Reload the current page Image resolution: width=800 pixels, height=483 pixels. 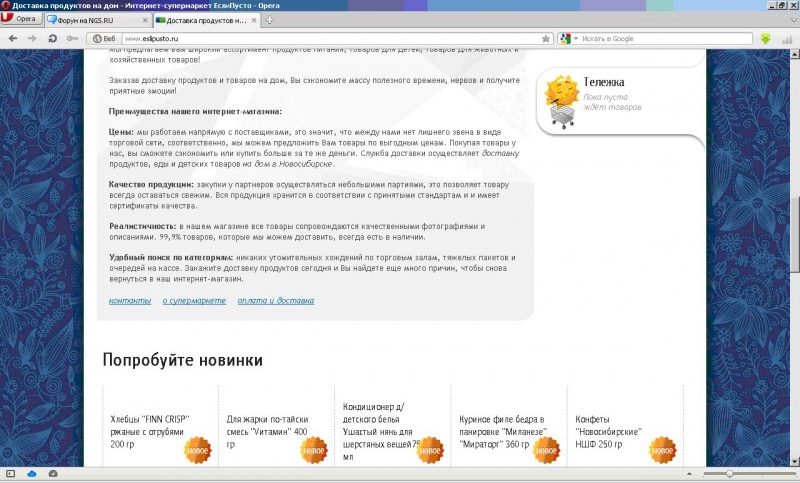point(52,38)
